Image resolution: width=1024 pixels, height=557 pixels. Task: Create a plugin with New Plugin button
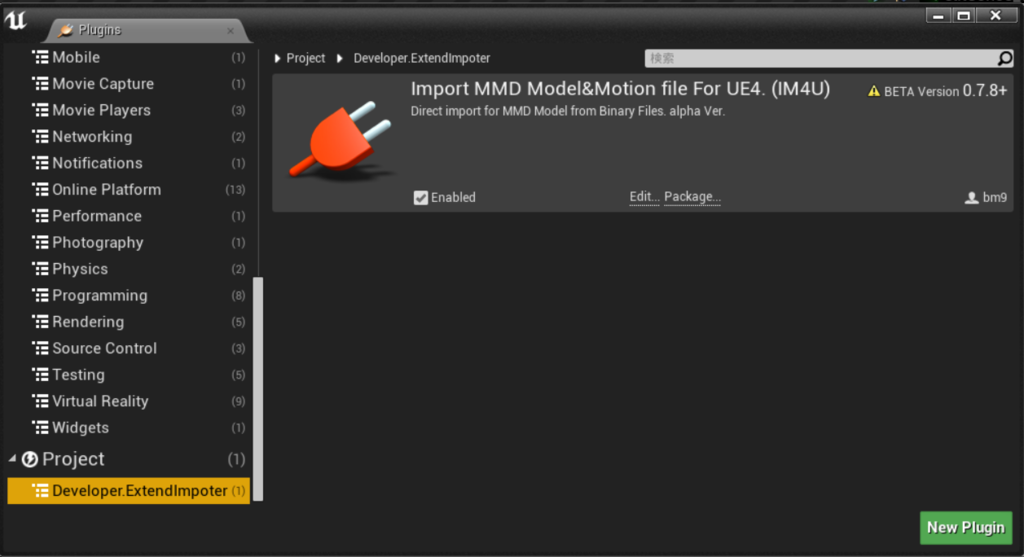(x=966, y=528)
